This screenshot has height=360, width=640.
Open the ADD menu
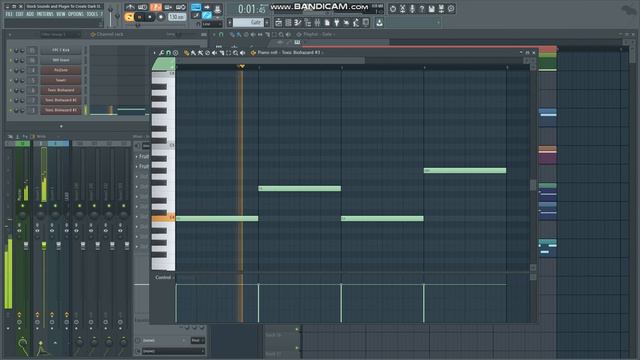pos(30,14)
